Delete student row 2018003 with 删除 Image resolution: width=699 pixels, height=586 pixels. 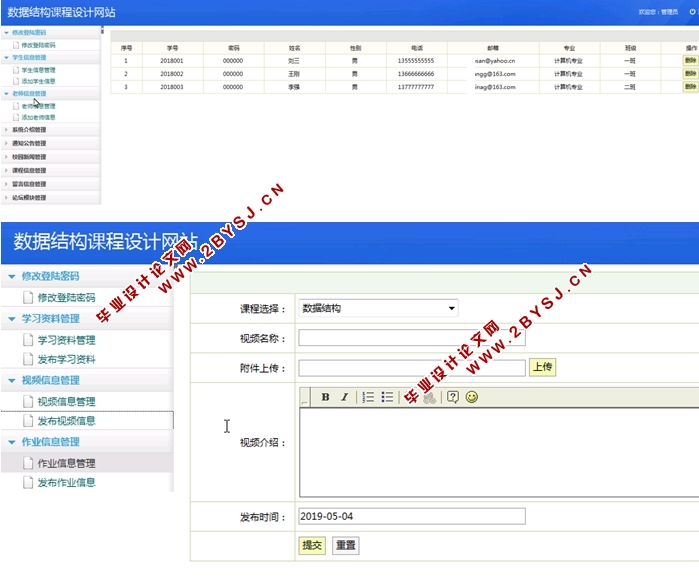point(691,86)
